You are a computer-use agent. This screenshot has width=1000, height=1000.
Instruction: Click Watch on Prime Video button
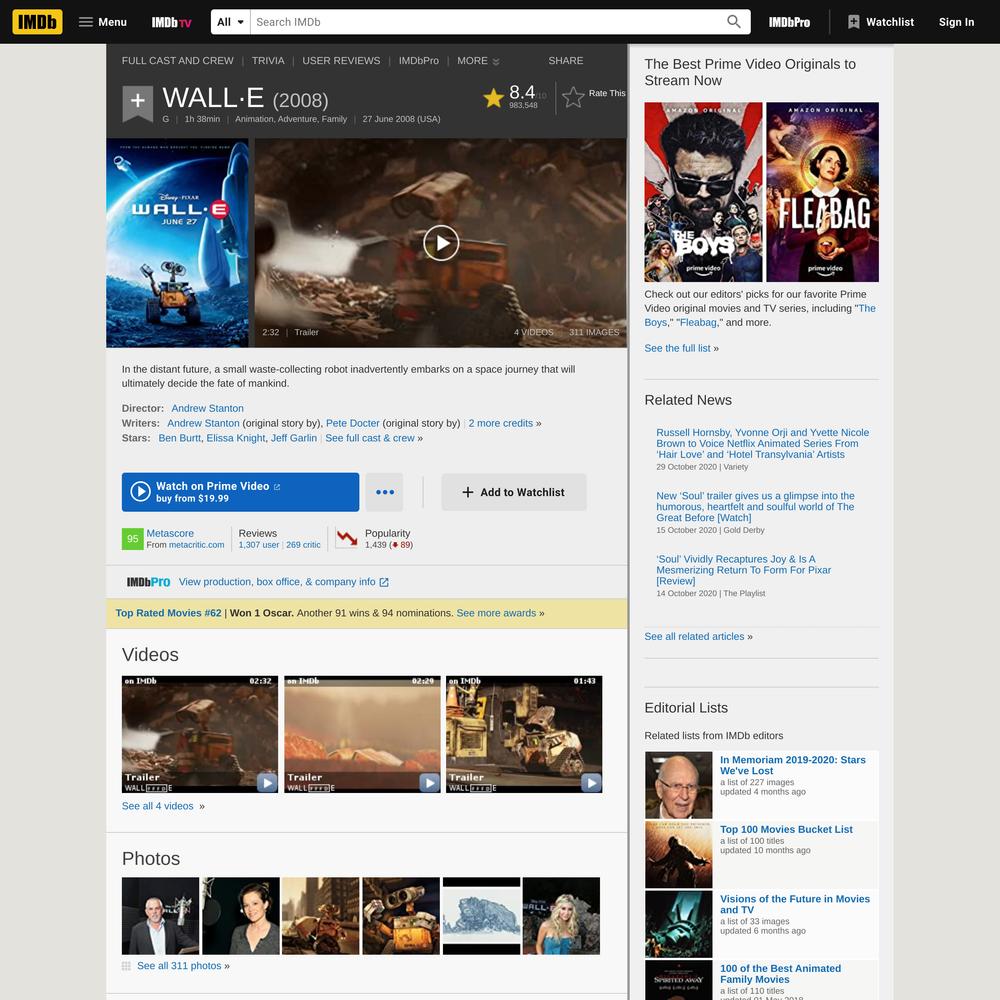pos(240,492)
